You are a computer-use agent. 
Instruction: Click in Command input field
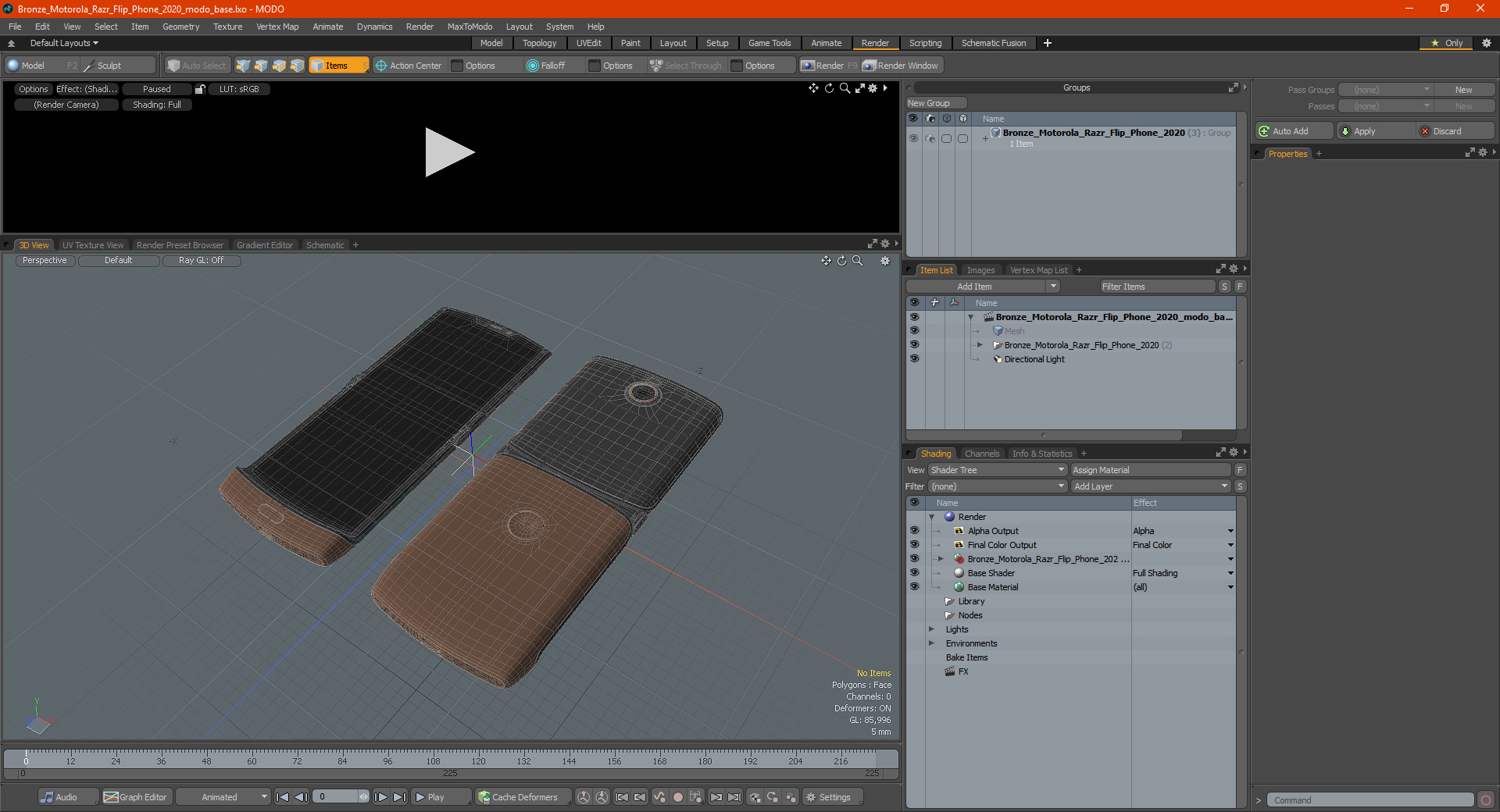pos(1370,800)
